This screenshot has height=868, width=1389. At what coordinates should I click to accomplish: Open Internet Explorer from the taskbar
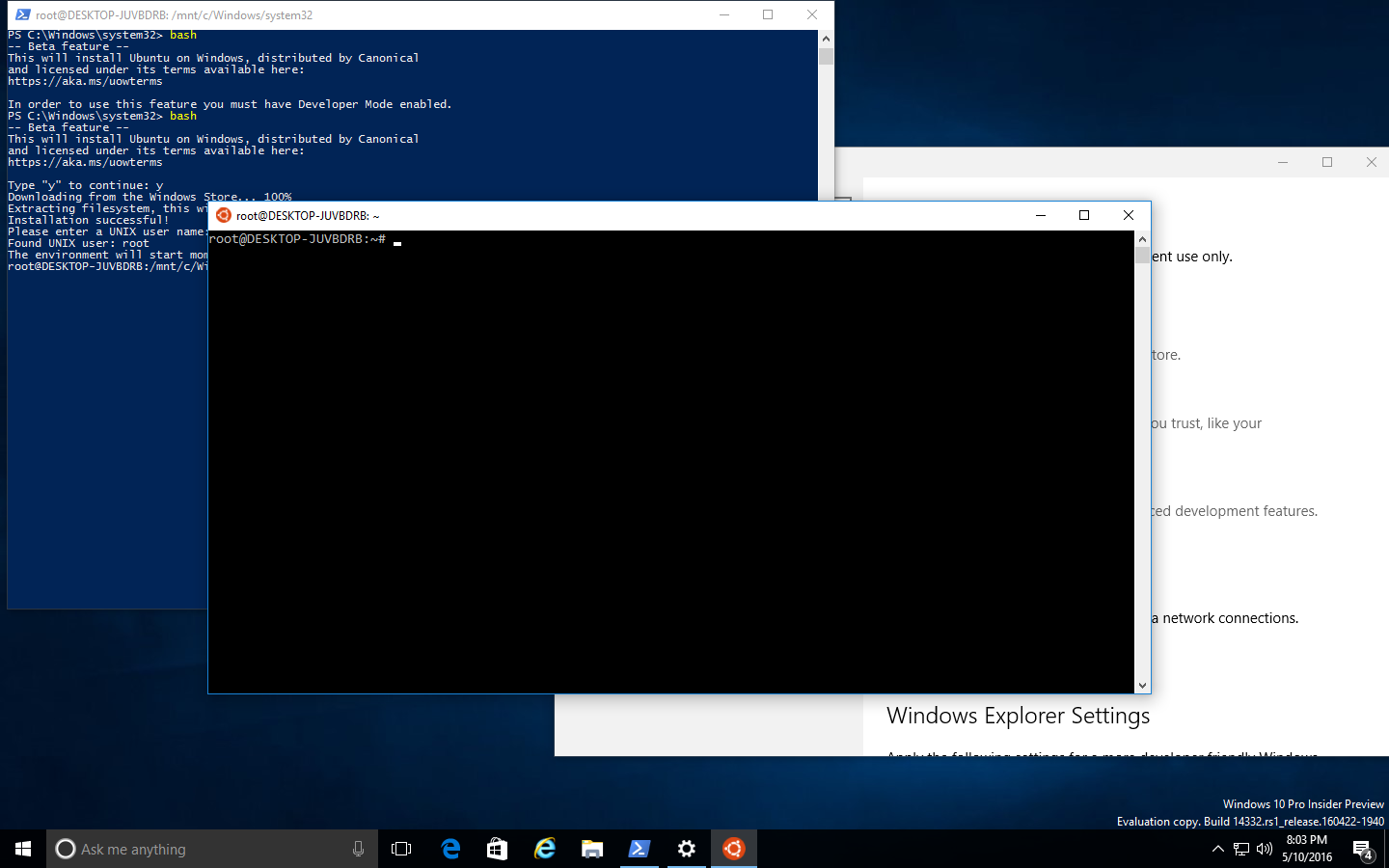(544, 849)
